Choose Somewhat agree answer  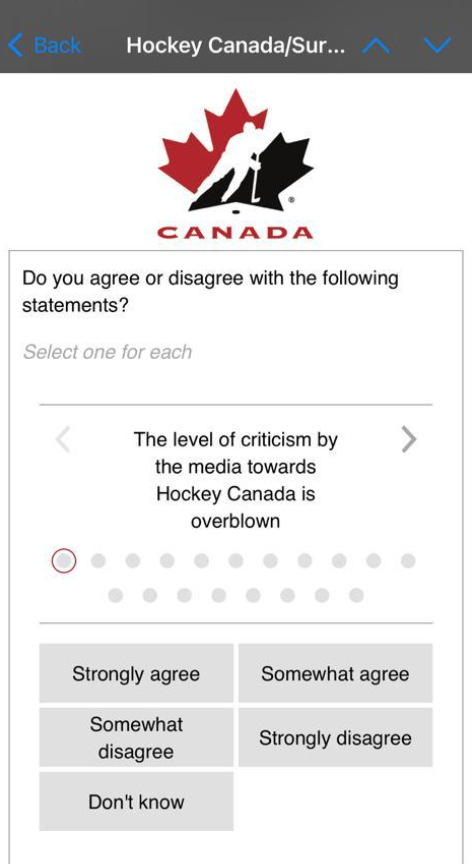(x=335, y=673)
